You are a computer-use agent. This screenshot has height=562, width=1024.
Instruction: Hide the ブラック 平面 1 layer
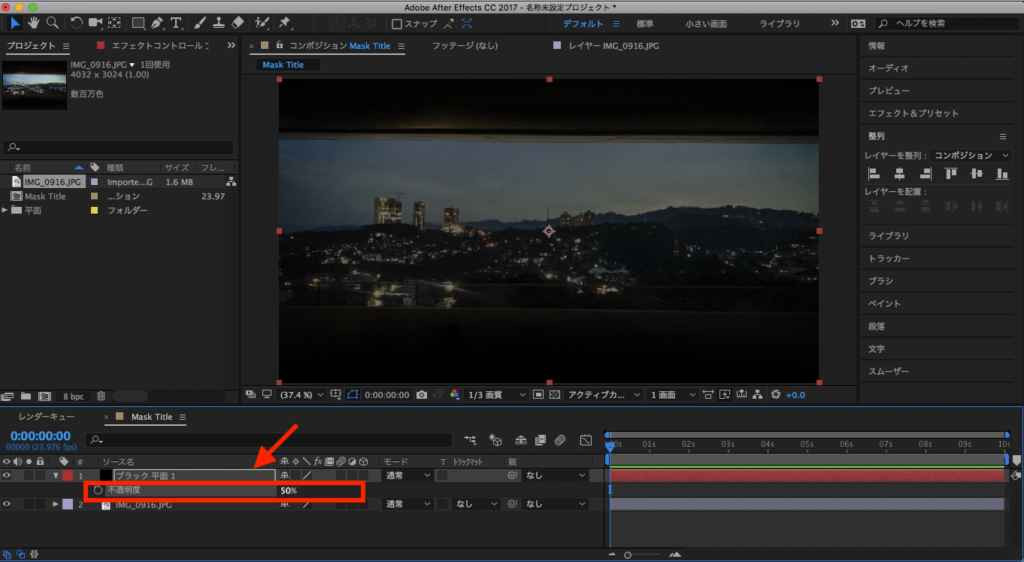coord(7,476)
